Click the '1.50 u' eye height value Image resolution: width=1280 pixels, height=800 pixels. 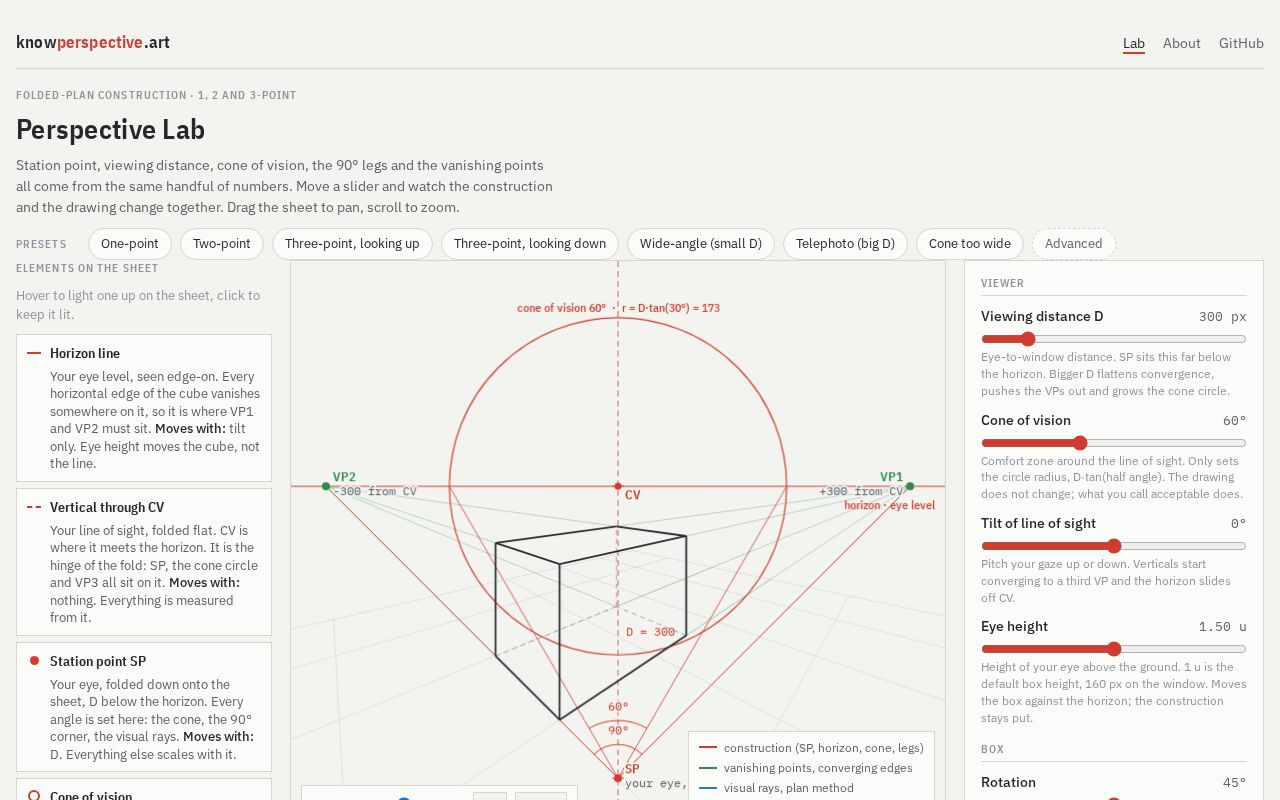pyautogui.click(x=1222, y=627)
